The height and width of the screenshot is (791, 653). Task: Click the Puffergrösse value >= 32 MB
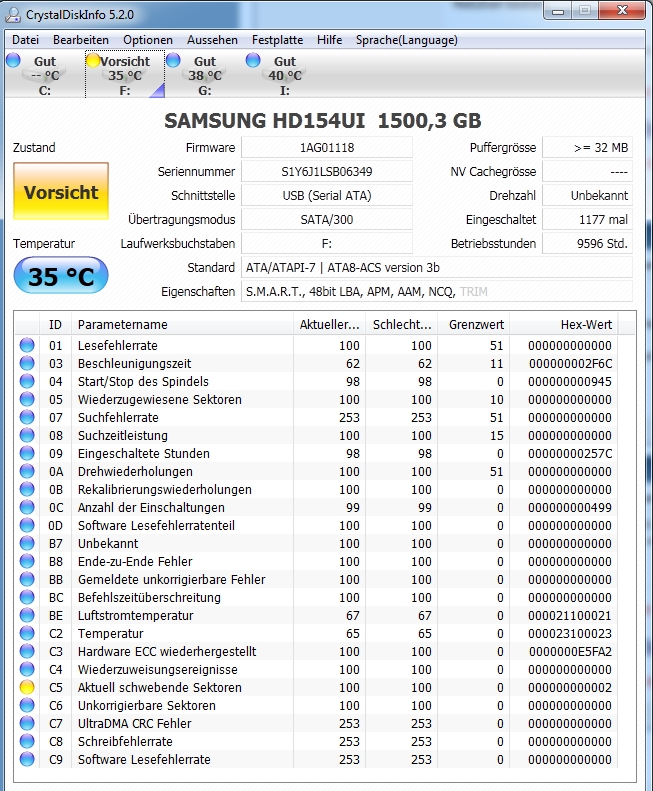pos(587,147)
